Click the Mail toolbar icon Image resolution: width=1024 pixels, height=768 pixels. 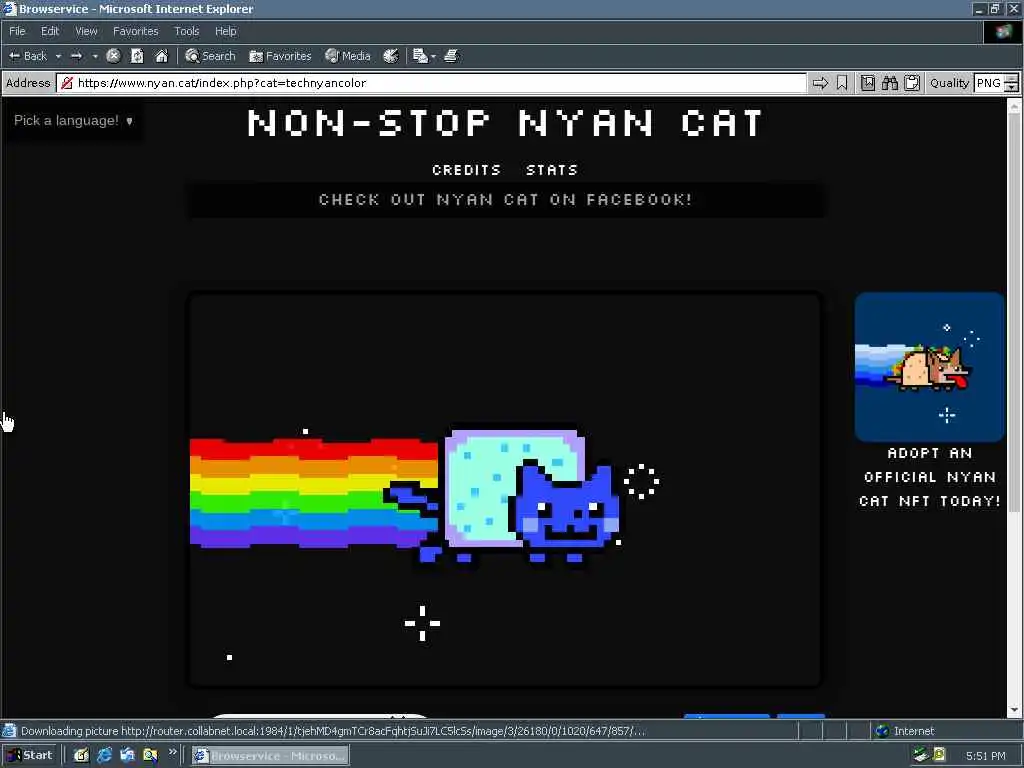click(x=420, y=56)
